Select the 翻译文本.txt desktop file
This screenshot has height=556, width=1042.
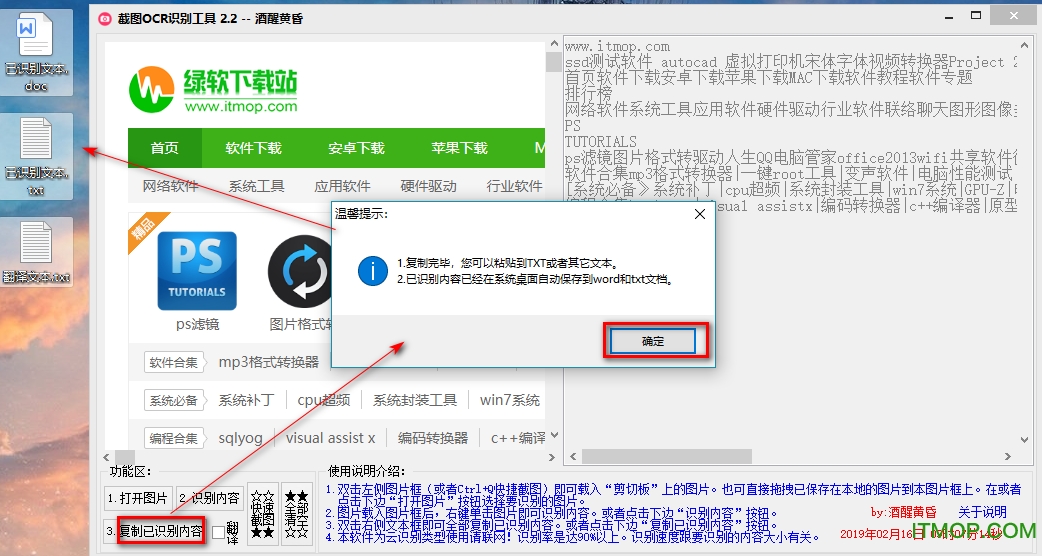tap(36, 252)
